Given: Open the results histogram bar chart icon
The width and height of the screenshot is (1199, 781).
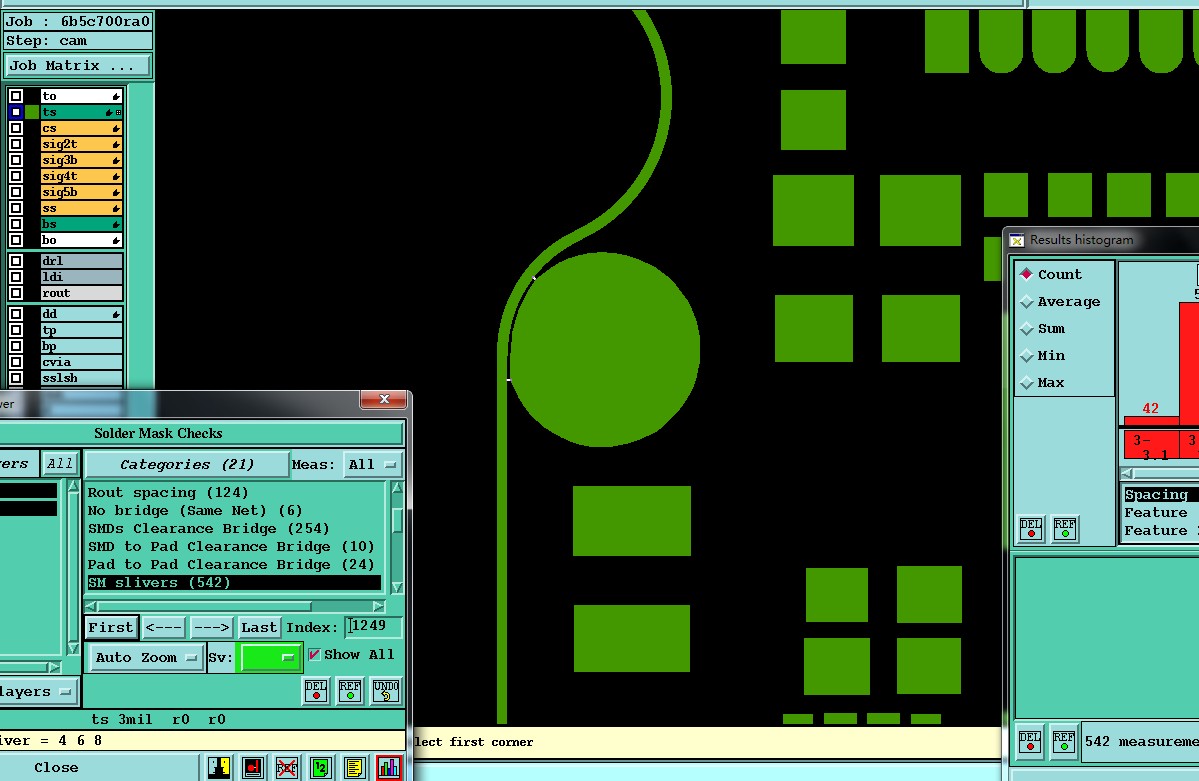Looking at the screenshot, I should [x=389, y=767].
